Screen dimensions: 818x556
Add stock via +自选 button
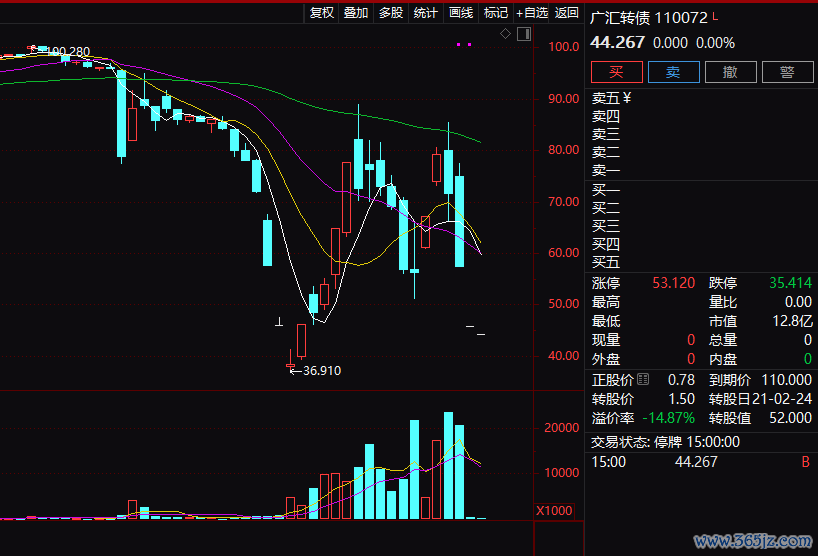[x=532, y=12]
